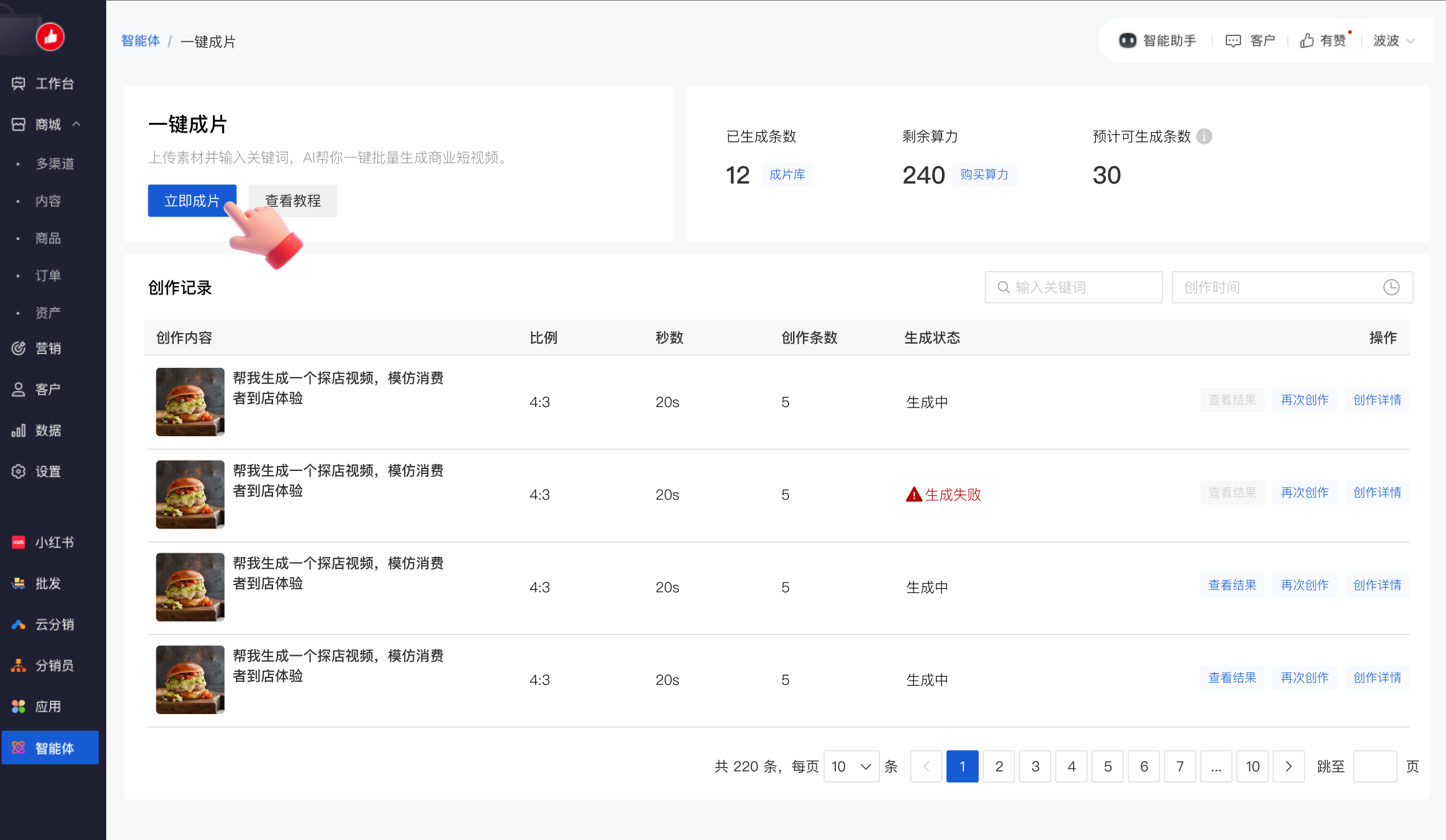Click the red 生成失败 warning icon

click(914, 494)
